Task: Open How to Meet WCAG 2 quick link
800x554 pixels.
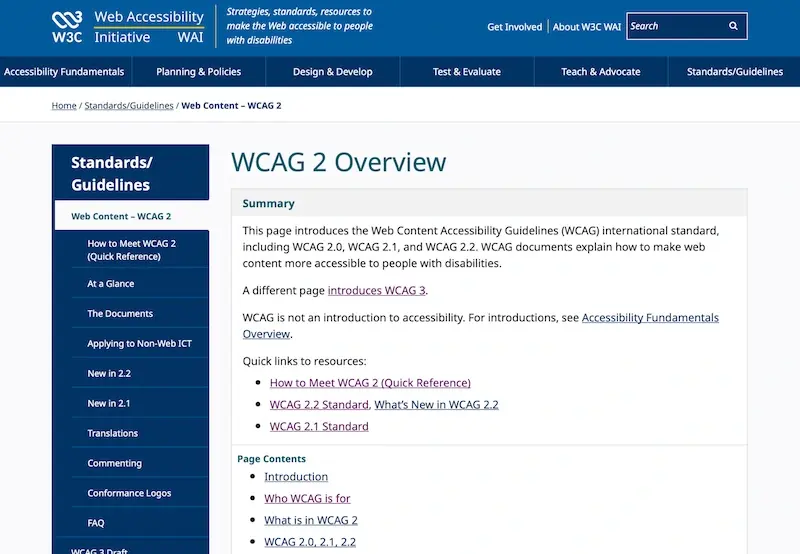Action: [x=370, y=383]
